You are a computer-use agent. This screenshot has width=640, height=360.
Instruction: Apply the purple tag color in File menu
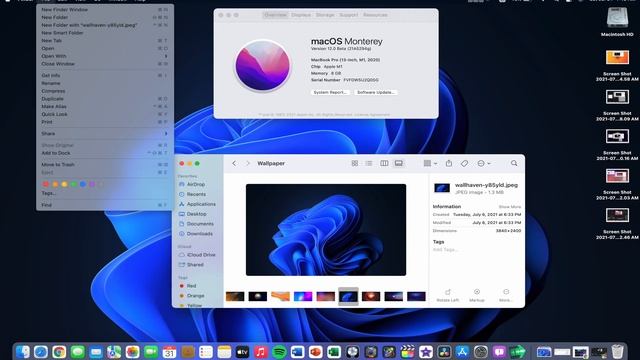pos(92,184)
